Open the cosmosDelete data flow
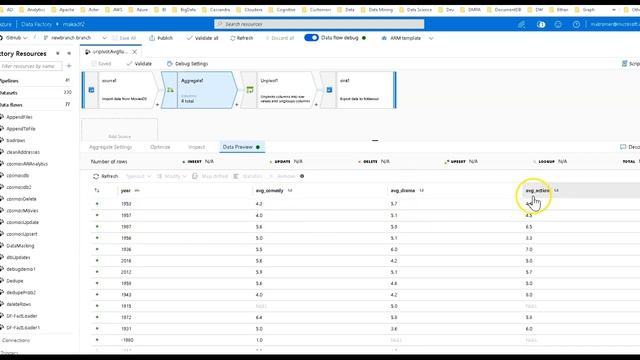 (x=21, y=199)
